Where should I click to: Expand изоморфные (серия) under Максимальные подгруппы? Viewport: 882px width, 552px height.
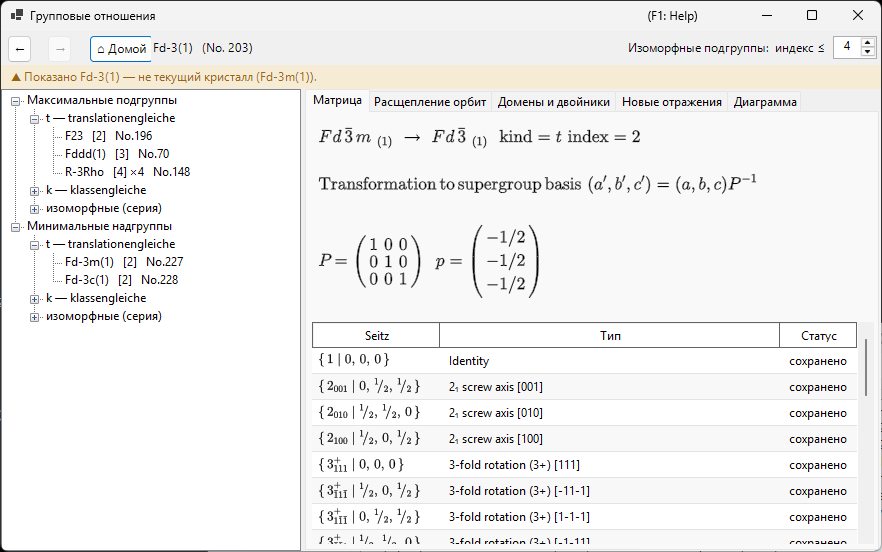[x=34, y=209]
